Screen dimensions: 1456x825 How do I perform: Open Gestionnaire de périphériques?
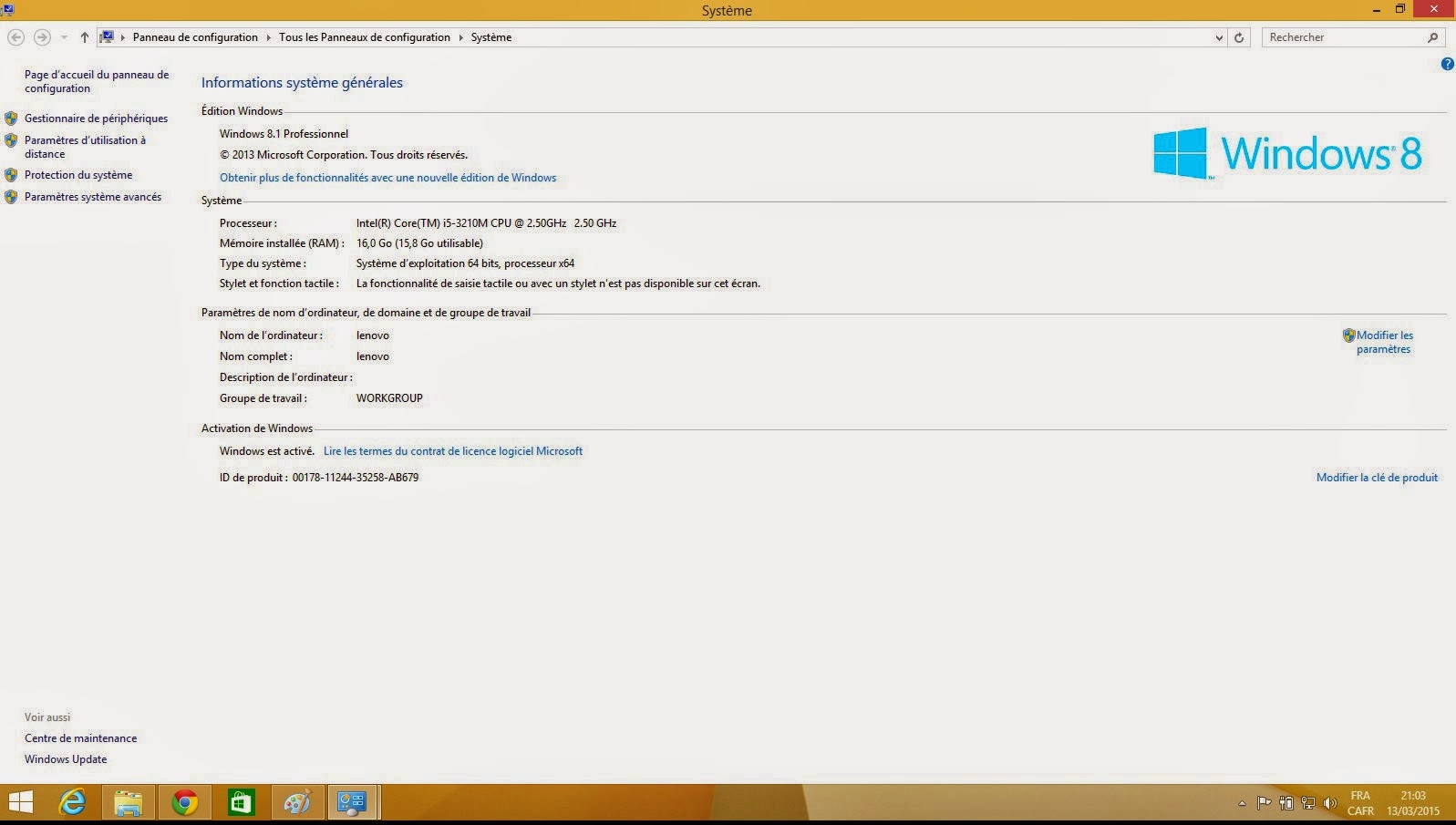coord(96,119)
